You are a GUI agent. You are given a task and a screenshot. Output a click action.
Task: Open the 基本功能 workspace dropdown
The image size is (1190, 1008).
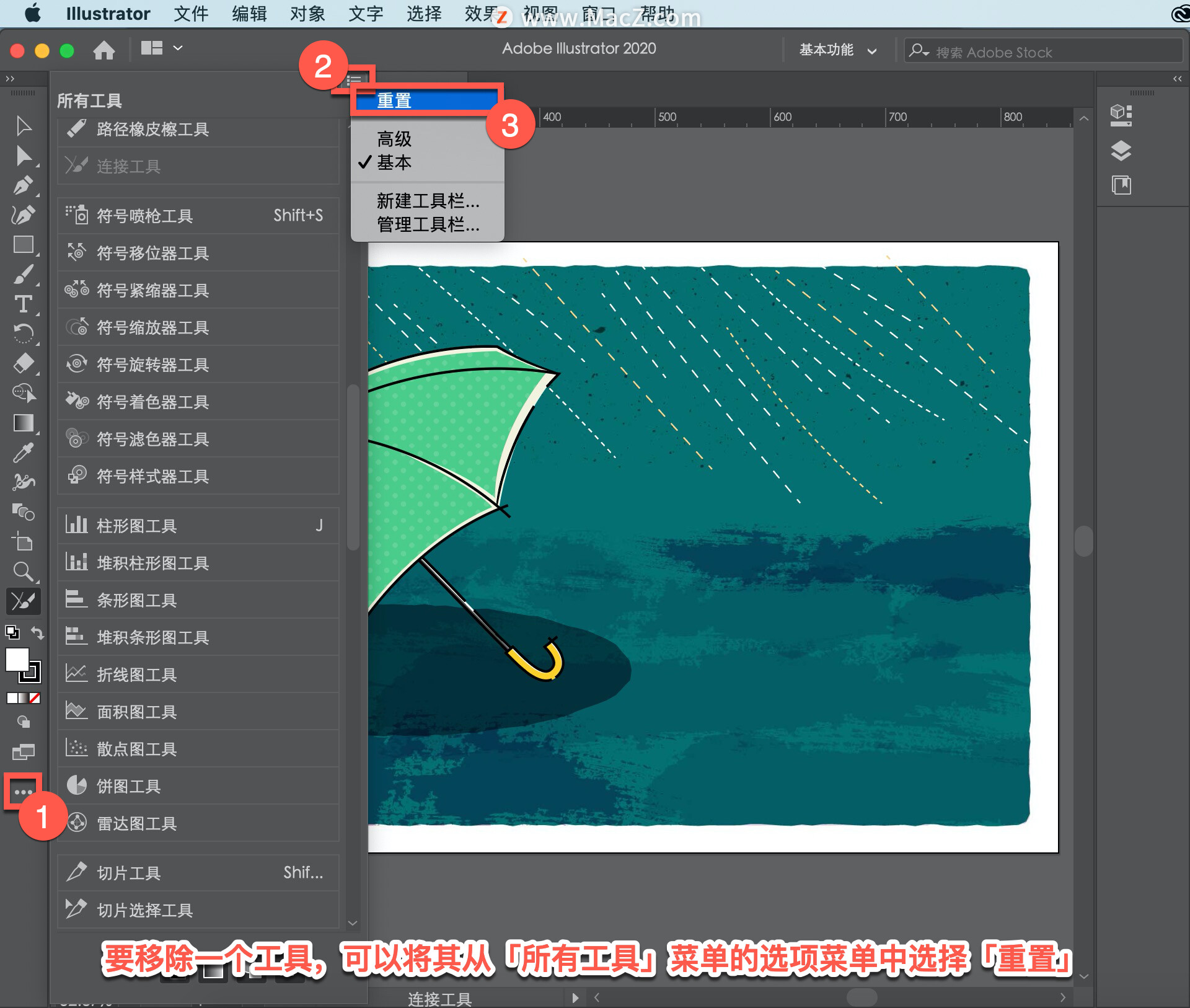pyautogui.click(x=838, y=50)
